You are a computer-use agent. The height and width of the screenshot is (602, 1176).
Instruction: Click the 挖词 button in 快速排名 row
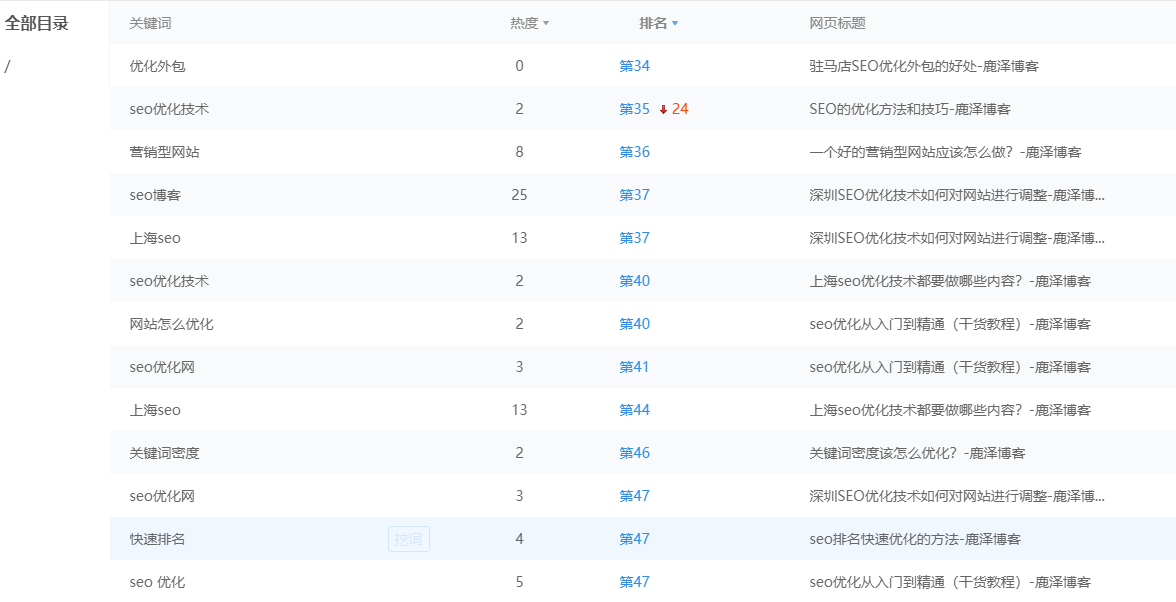click(409, 539)
